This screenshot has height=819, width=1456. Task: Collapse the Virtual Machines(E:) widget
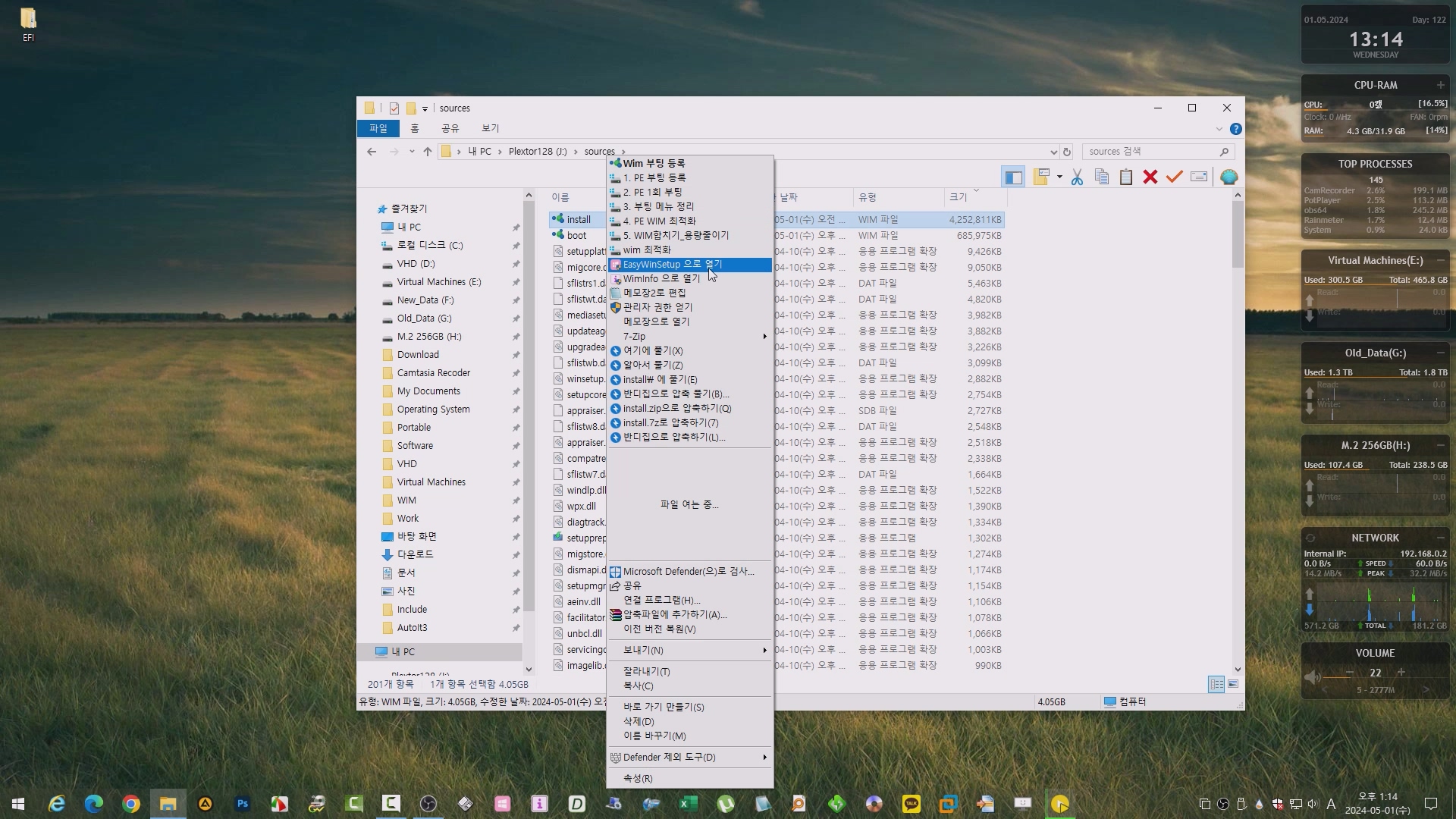(1440, 260)
